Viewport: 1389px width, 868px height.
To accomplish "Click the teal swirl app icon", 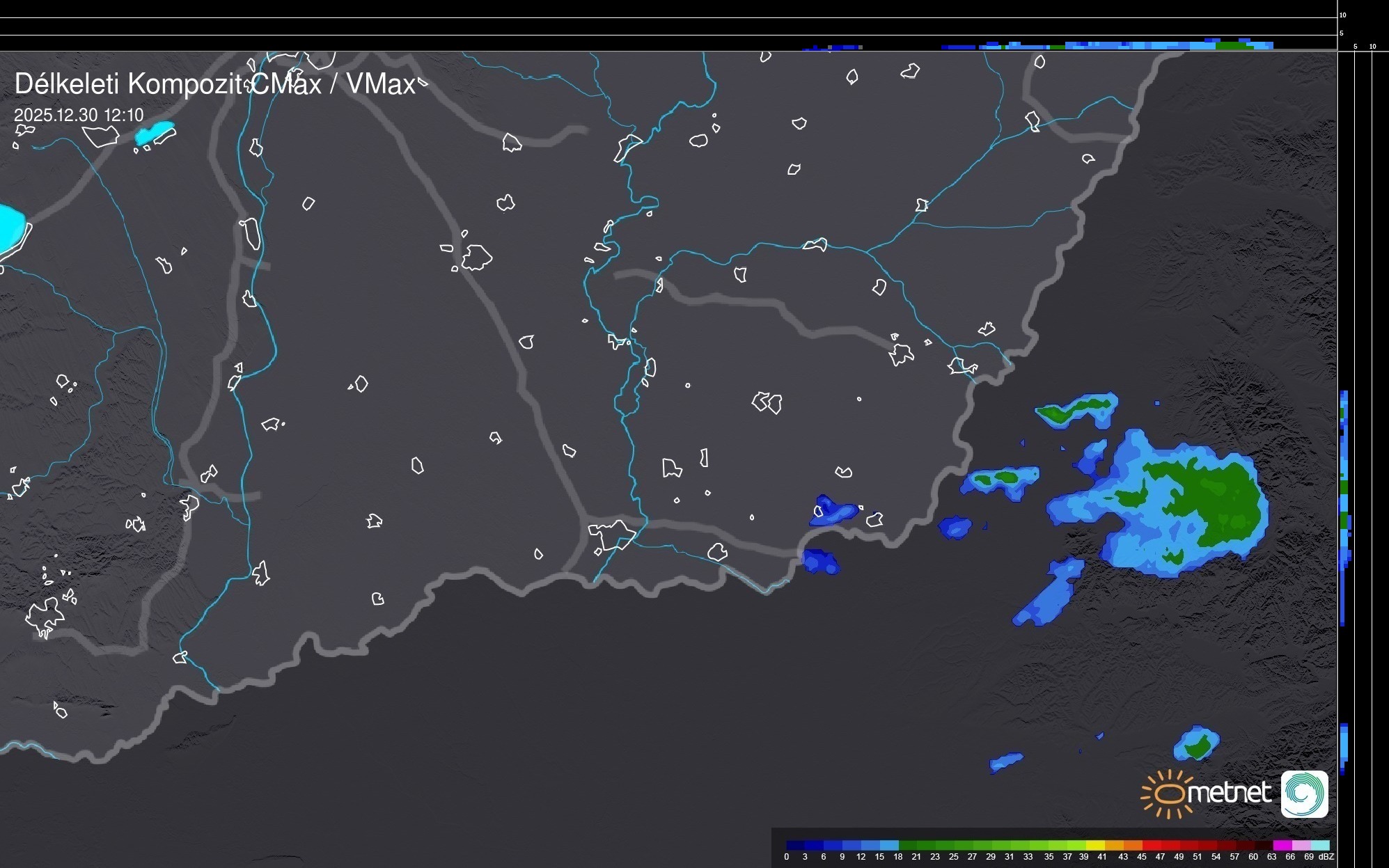I will pyautogui.click(x=1304, y=794).
